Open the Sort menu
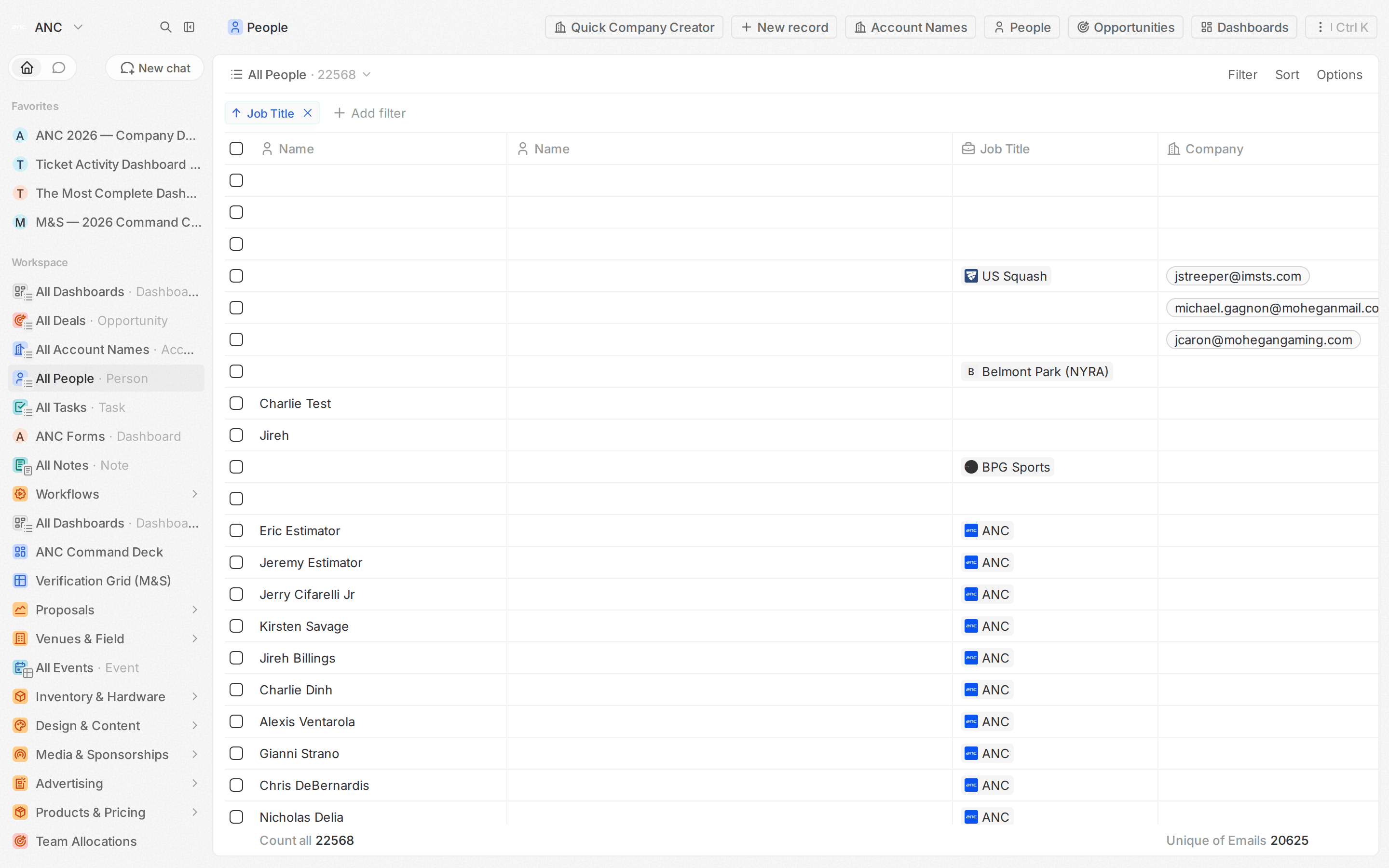Image resolution: width=1389 pixels, height=868 pixels. 1287,75
